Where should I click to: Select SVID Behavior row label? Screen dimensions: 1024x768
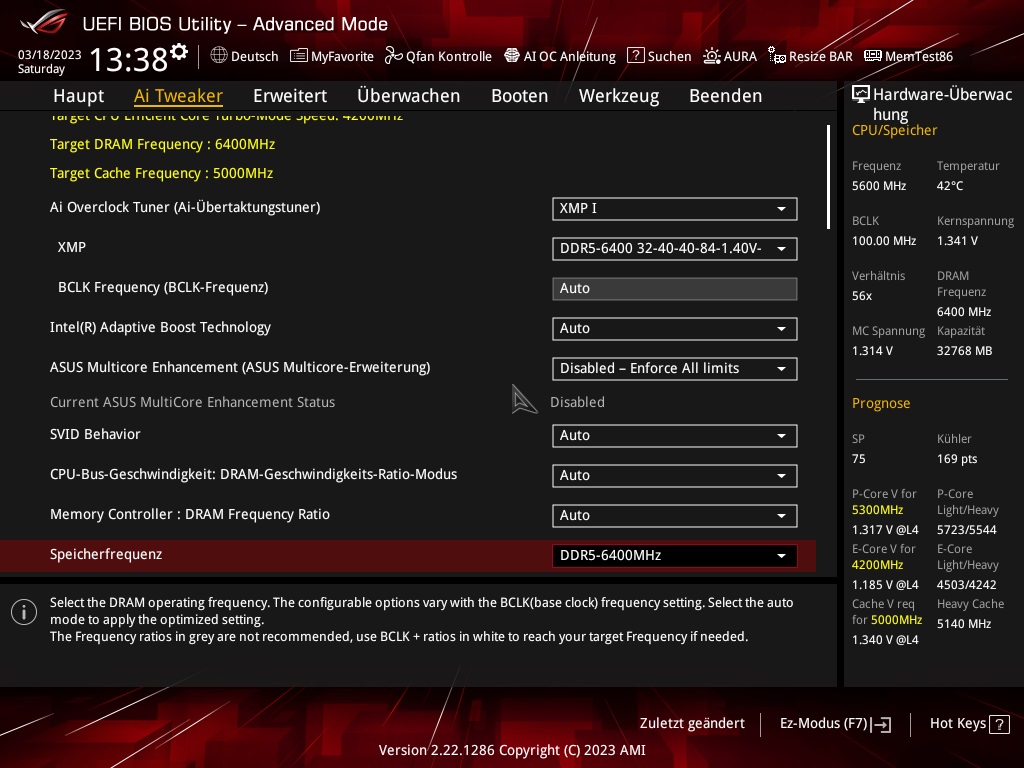point(95,434)
